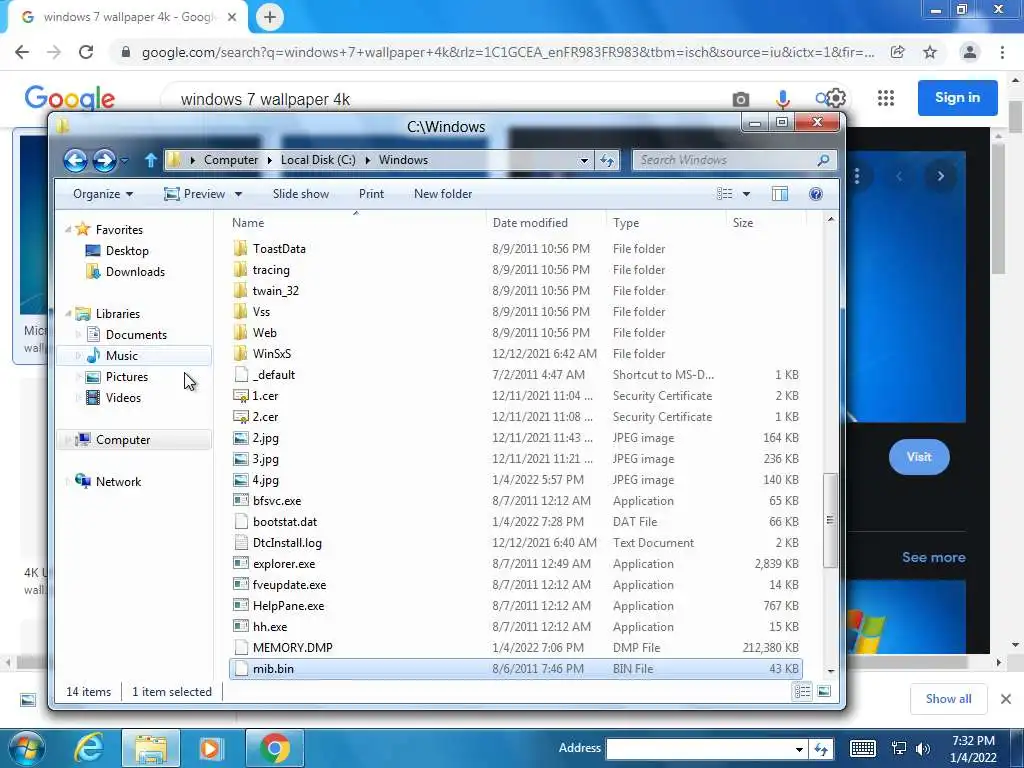
Task: Launch Internet Explorer from taskbar
Action: (x=89, y=748)
